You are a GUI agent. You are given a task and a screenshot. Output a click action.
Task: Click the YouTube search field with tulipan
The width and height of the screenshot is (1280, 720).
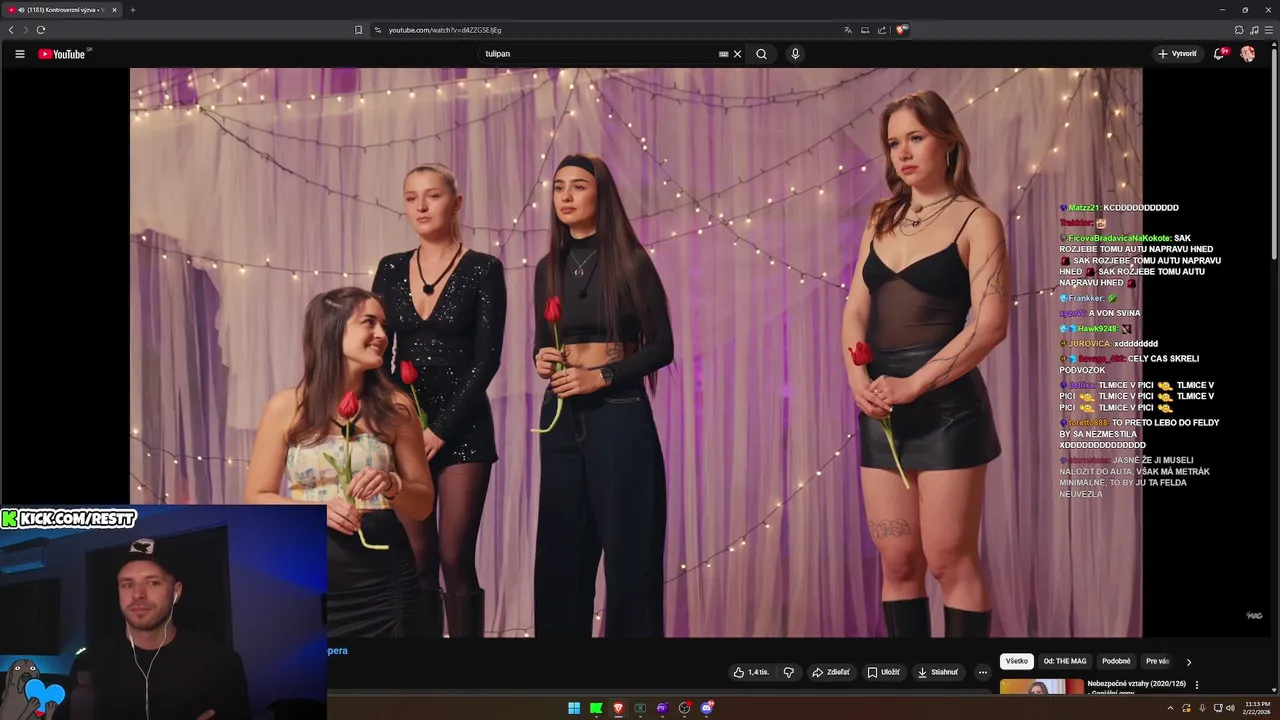click(600, 54)
